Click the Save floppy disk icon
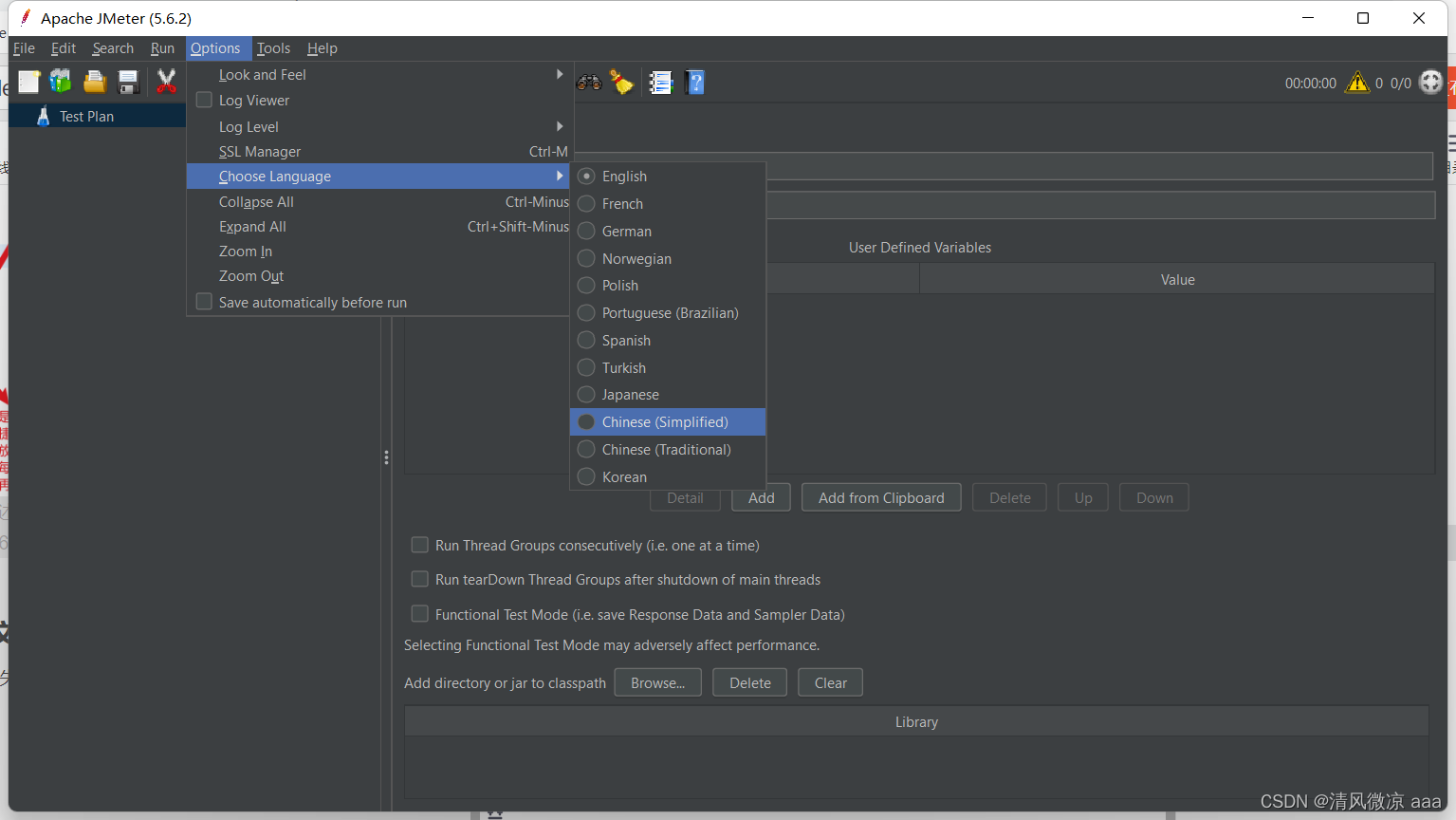This screenshot has width=1456, height=820. pos(128,83)
